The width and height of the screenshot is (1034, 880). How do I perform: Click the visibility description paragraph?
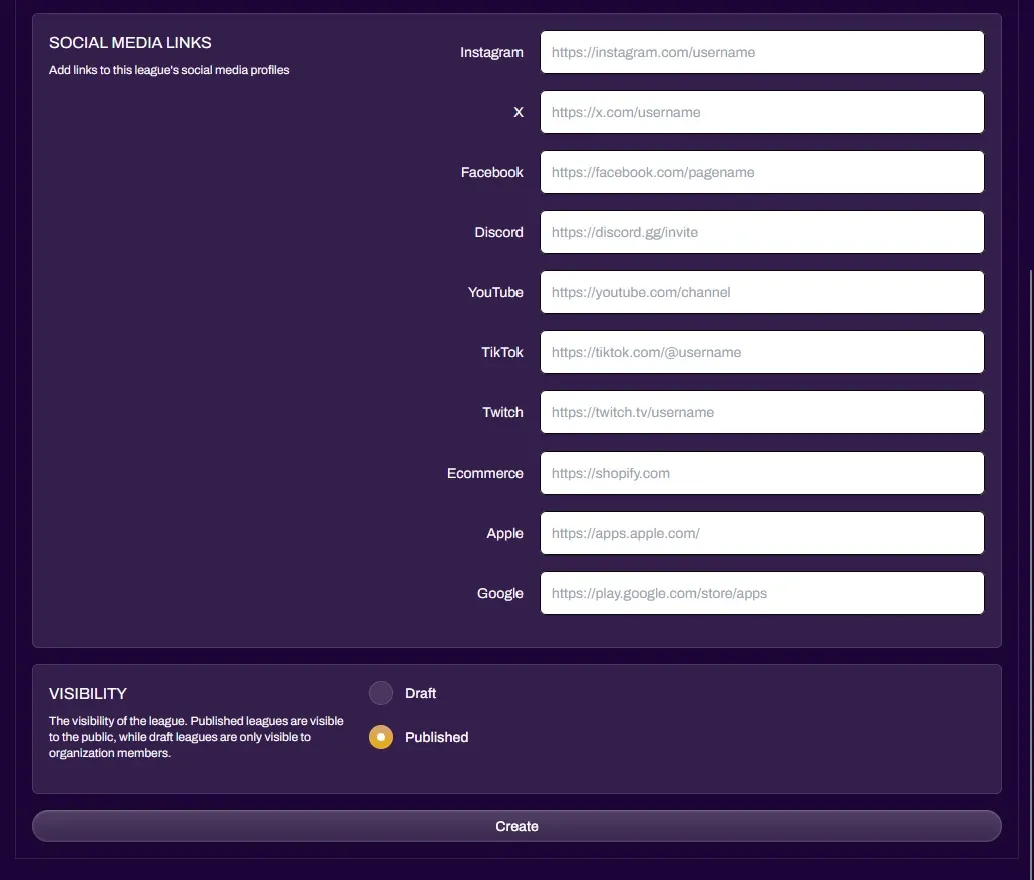[196, 737]
